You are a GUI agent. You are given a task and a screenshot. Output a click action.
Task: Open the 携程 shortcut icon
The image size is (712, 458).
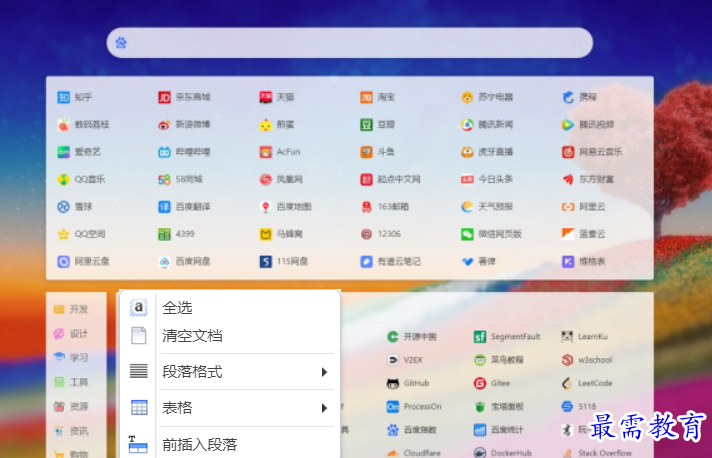pyautogui.click(x=568, y=97)
